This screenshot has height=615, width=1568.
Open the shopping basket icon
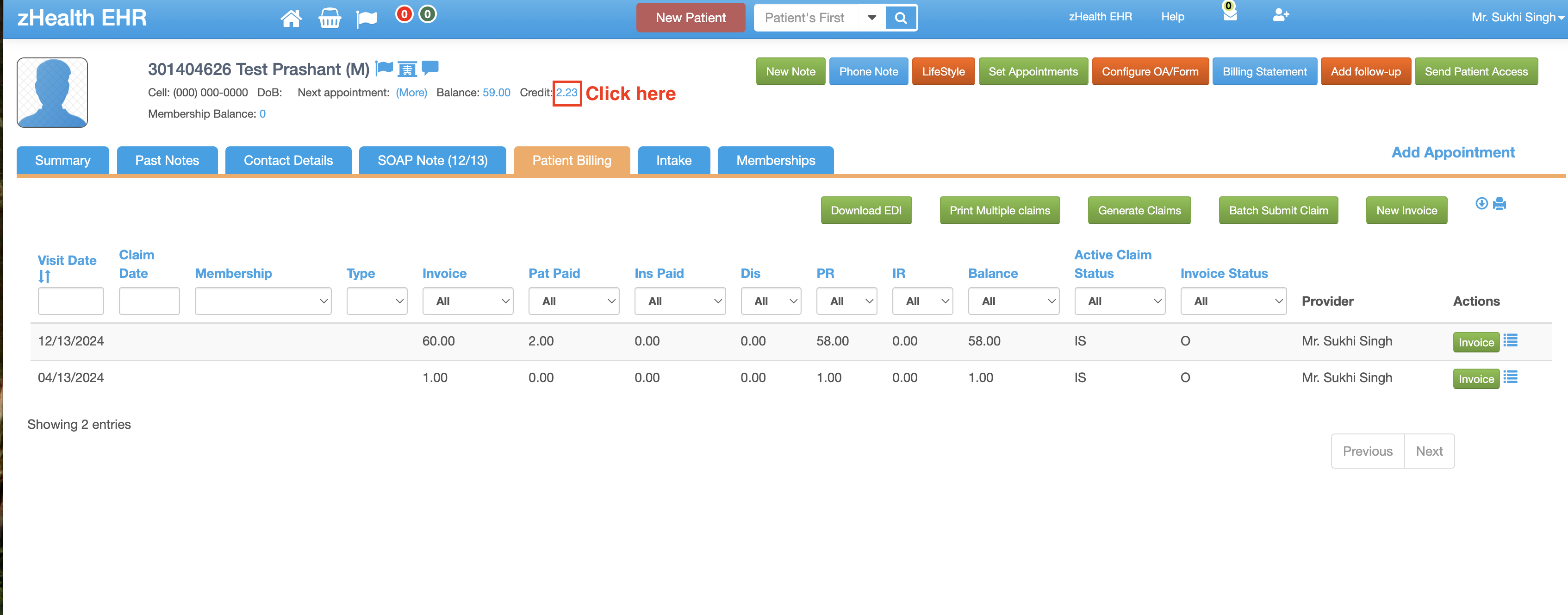[x=330, y=18]
